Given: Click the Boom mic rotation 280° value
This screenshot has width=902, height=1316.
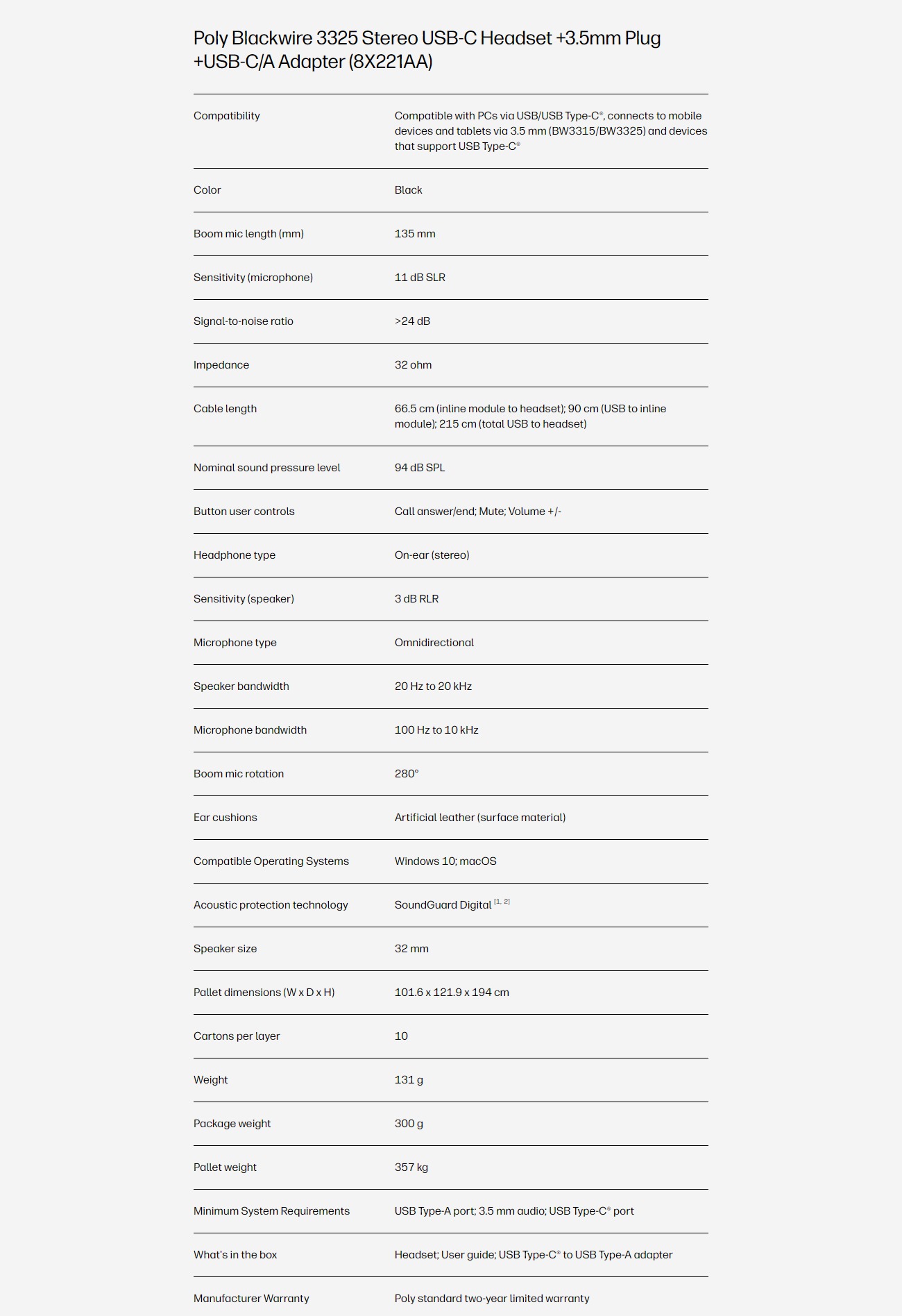Looking at the screenshot, I should pyautogui.click(x=407, y=774).
